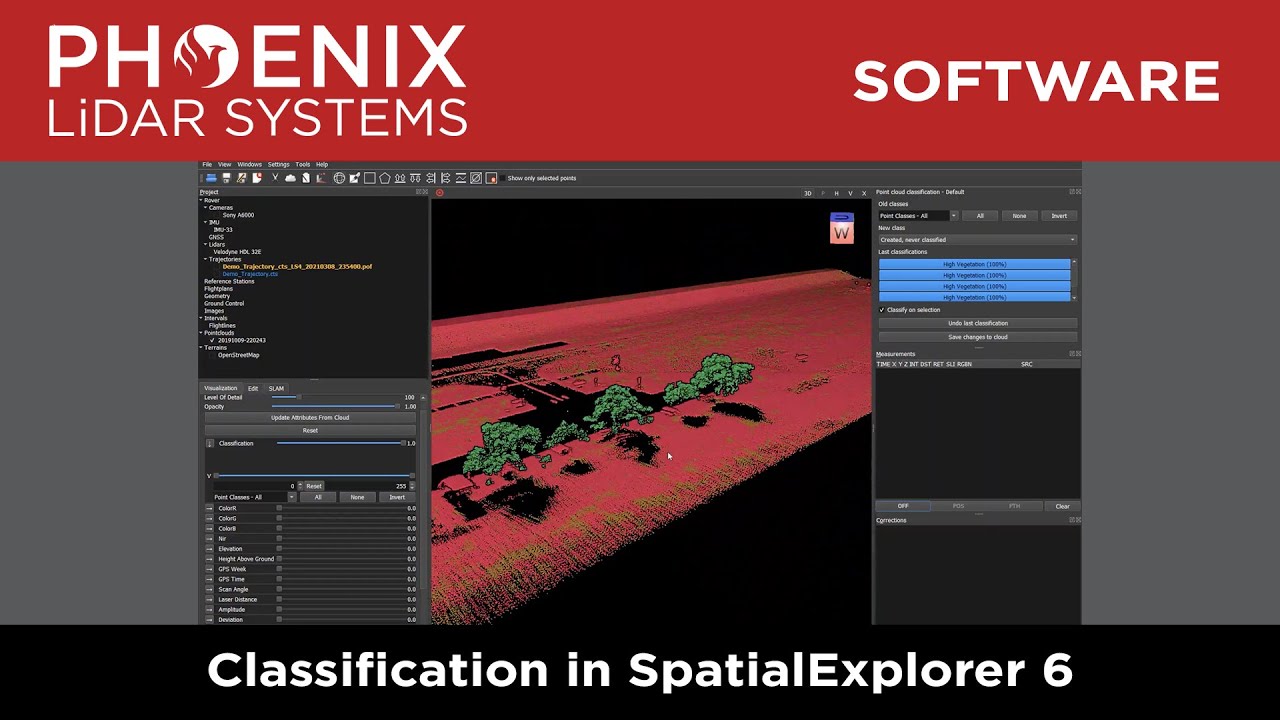Click the globe icon in toolbar
This screenshot has width=1280, height=720.
339,178
